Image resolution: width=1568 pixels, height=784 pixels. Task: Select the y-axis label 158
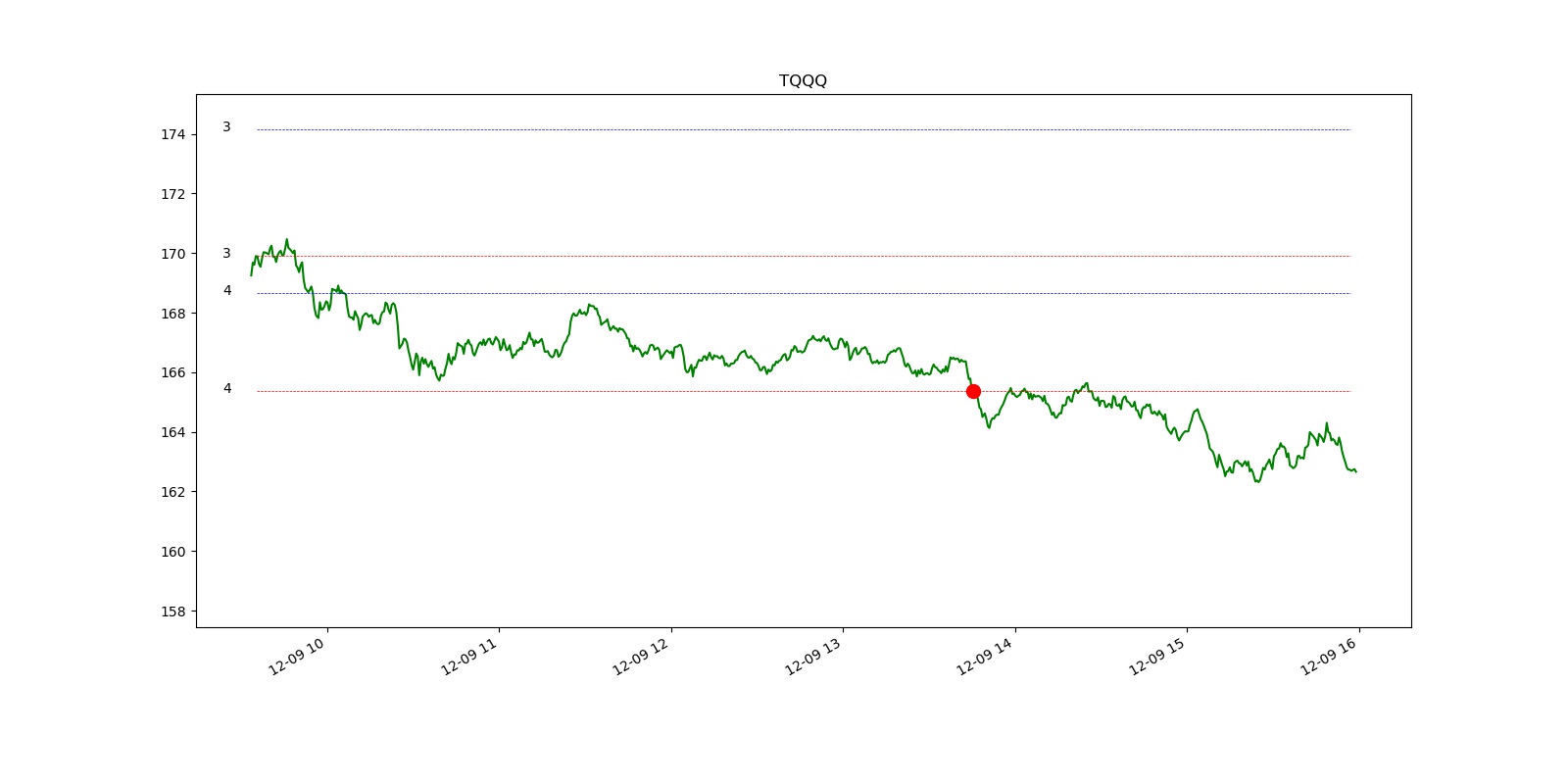tap(172, 612)
